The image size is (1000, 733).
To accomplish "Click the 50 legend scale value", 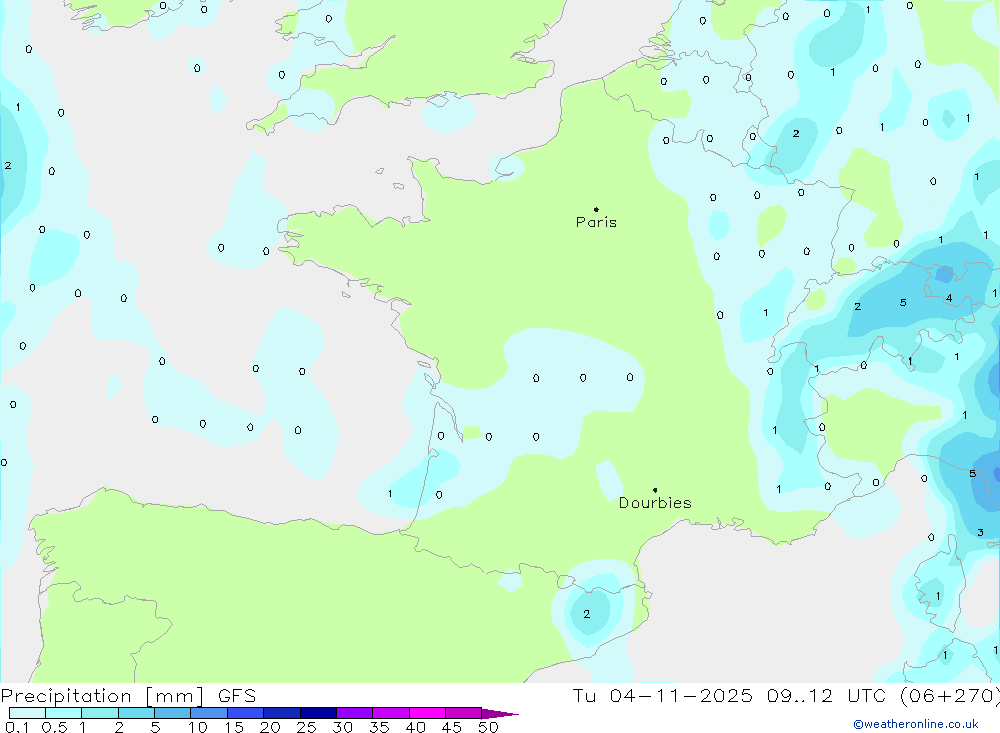I will pos(488,727).
